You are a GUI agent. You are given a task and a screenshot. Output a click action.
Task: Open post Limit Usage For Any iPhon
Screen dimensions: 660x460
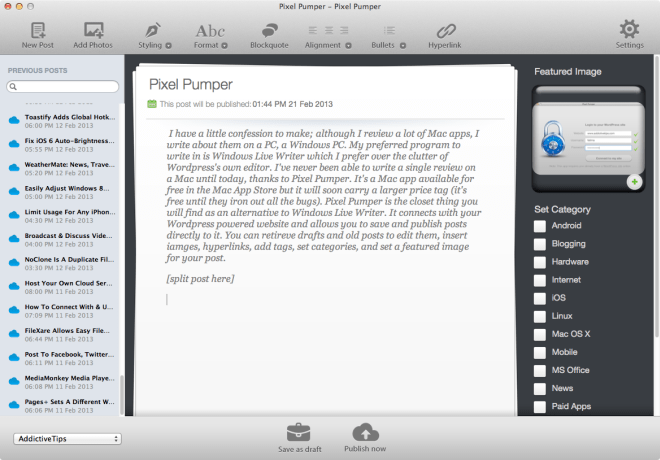(62, 216)
